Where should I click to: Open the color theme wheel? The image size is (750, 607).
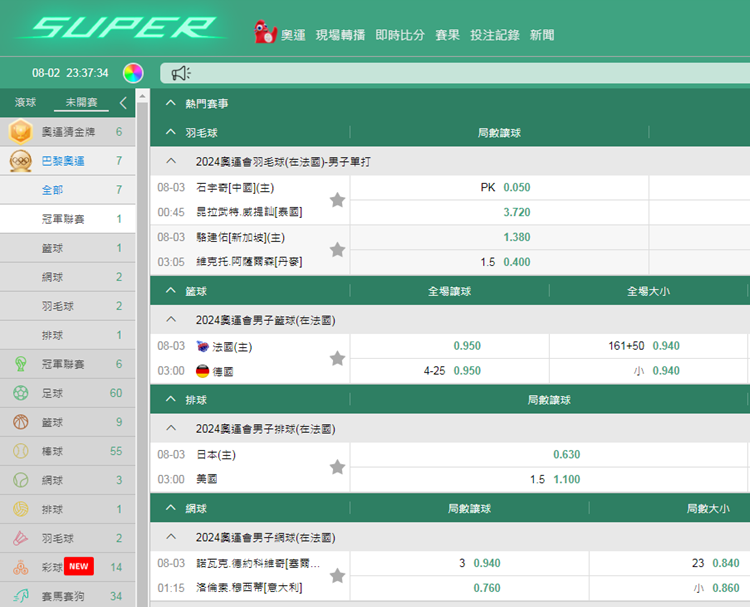click(133, 73)
